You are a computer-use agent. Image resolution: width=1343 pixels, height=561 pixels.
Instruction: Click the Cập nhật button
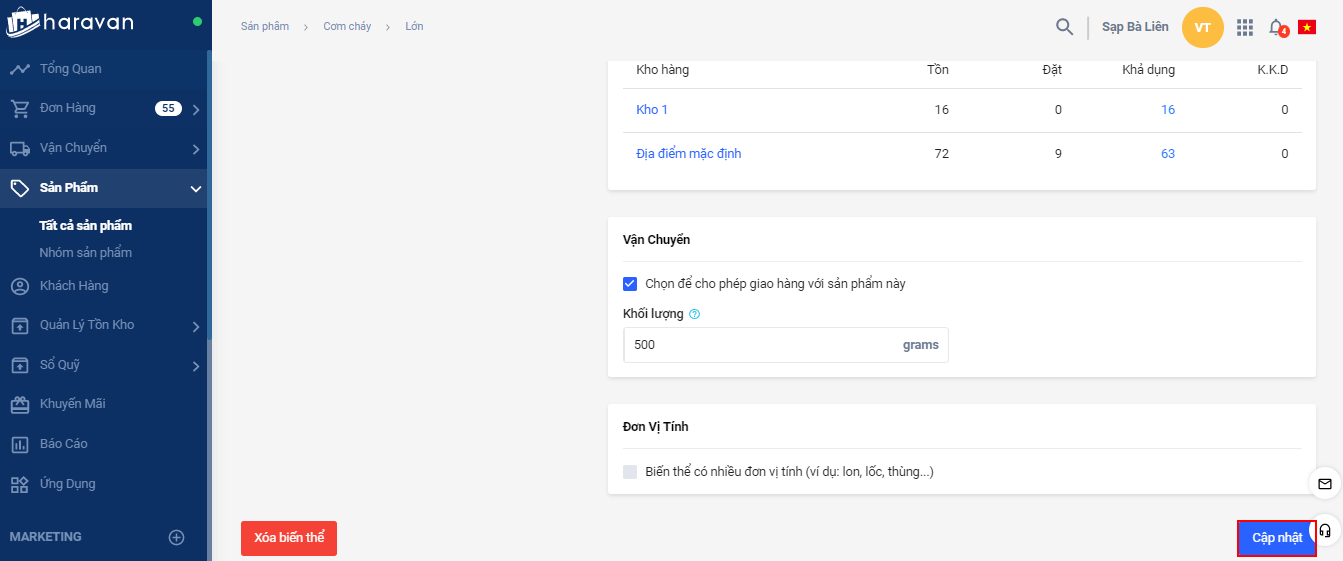[1277, 538]
